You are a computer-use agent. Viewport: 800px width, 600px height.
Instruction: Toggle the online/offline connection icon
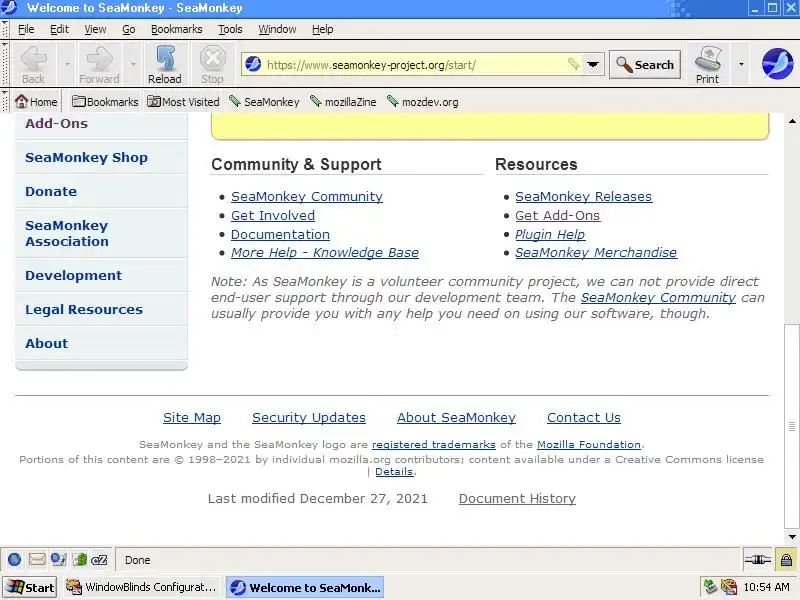pyautogui.click(x=758, y=560)
